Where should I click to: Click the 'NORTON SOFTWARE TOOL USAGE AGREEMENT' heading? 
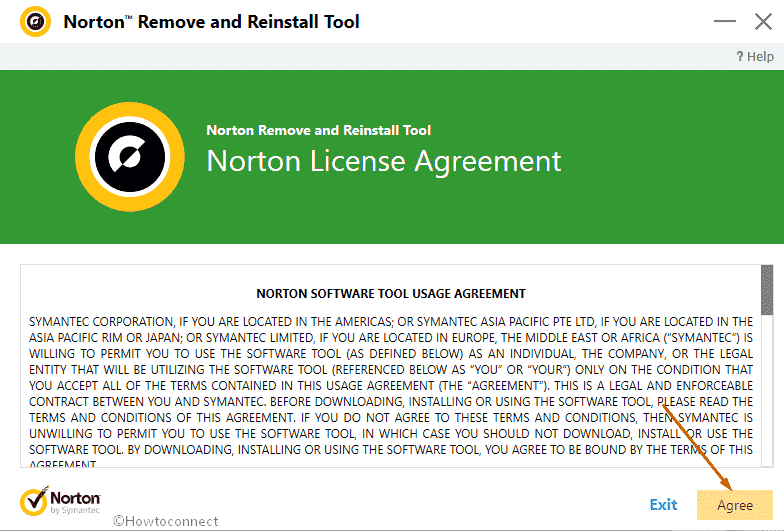point(391,294)
